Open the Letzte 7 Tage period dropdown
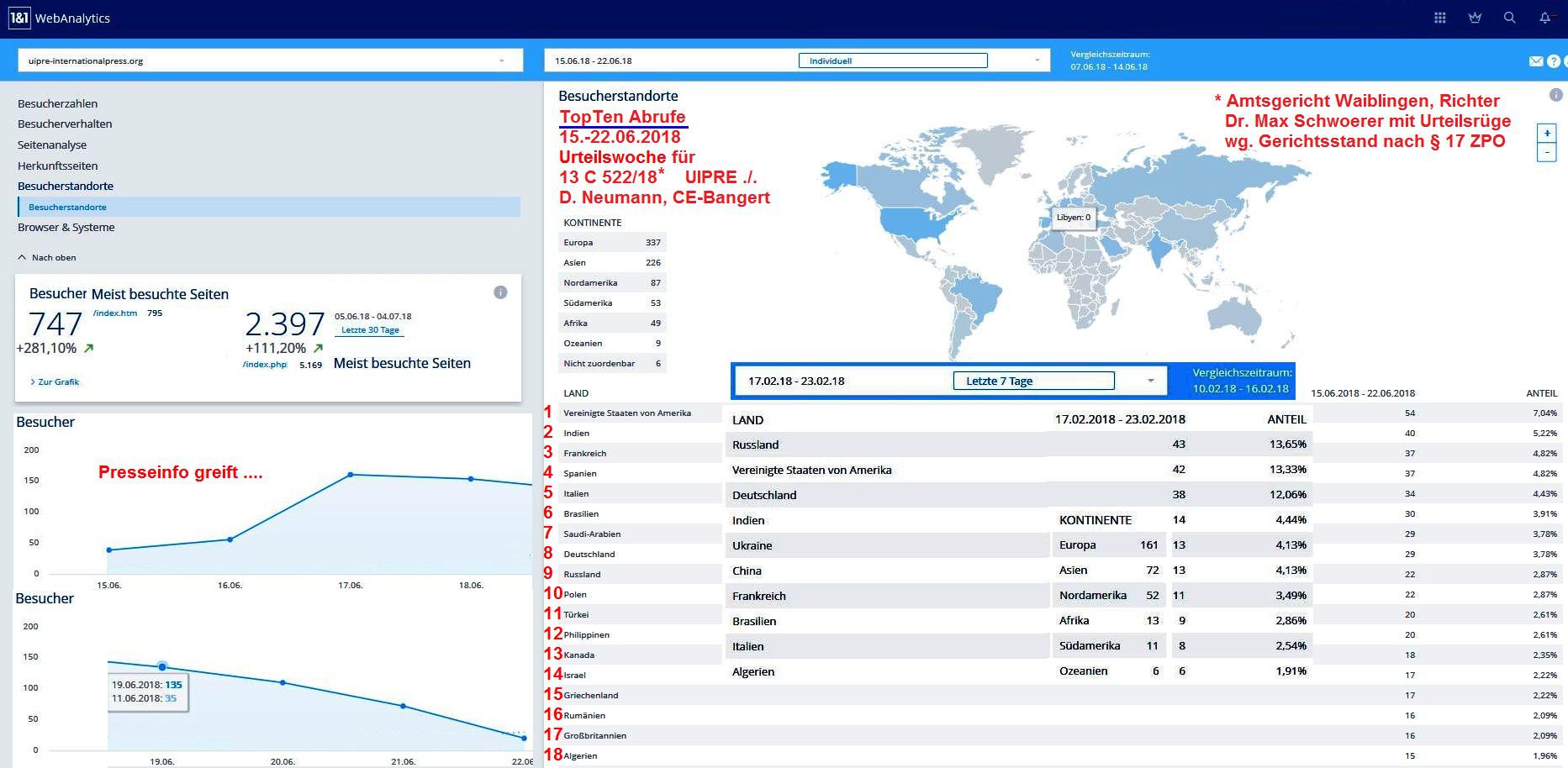This screenshot has height=768, width=1568. tap(1150, 381)
